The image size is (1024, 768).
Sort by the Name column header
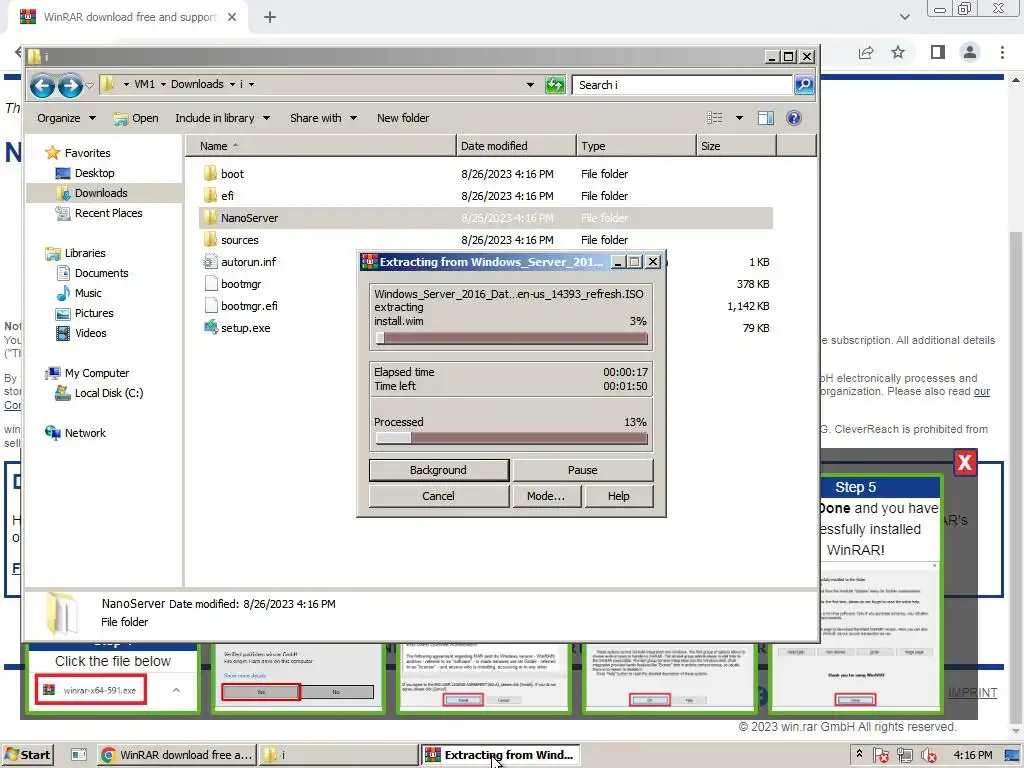coord(321,146)
